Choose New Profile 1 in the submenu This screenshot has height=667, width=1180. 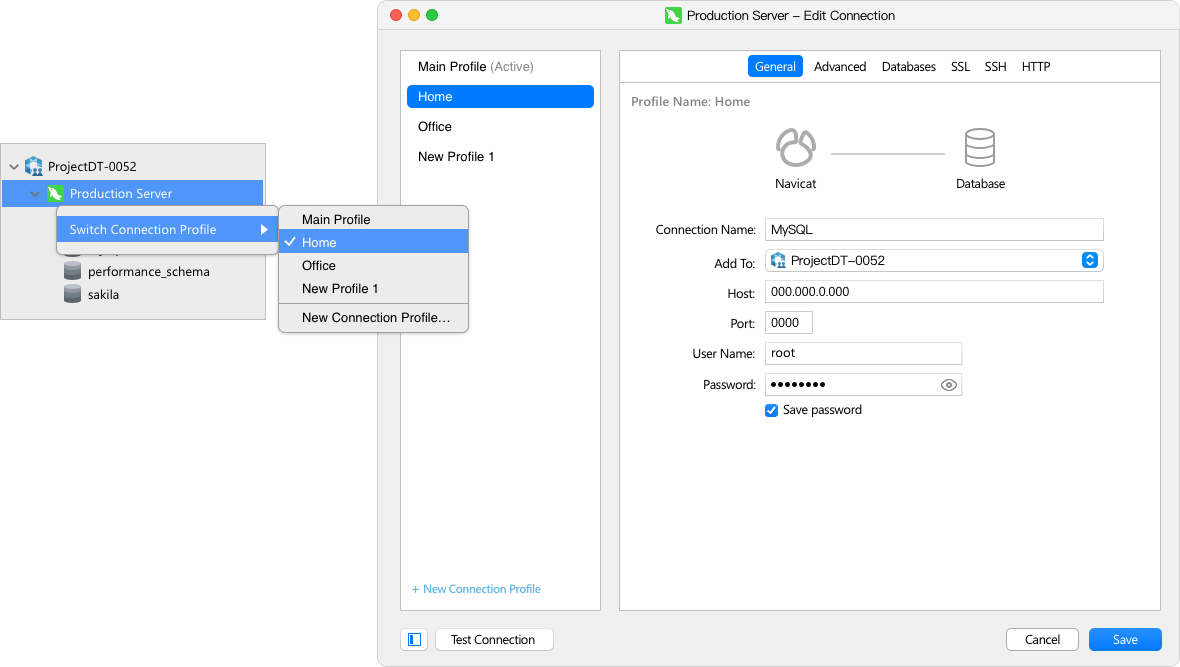373,288
